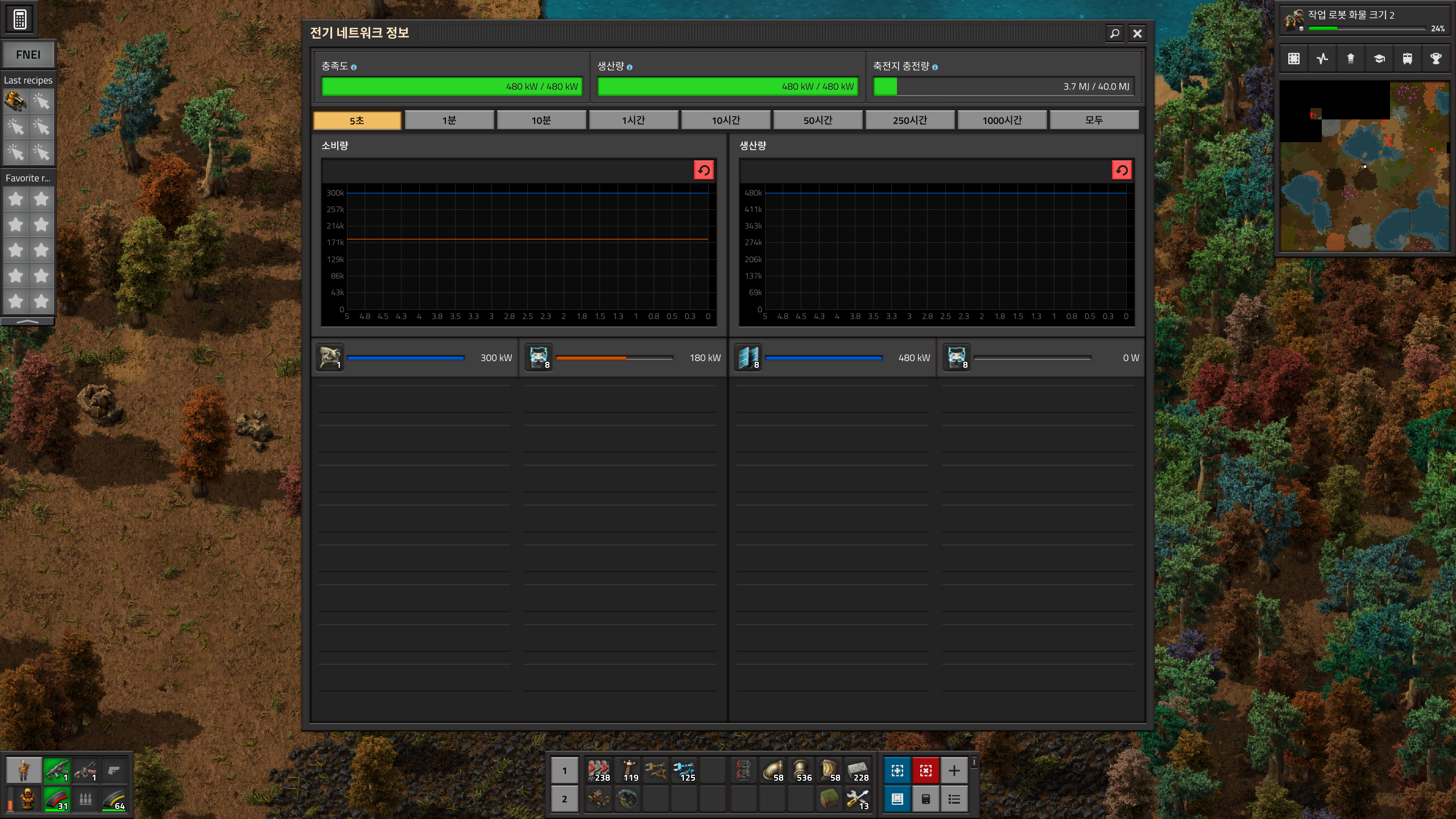
Task: Switch to the 1000시간 time range tab
Action: 1002,120
